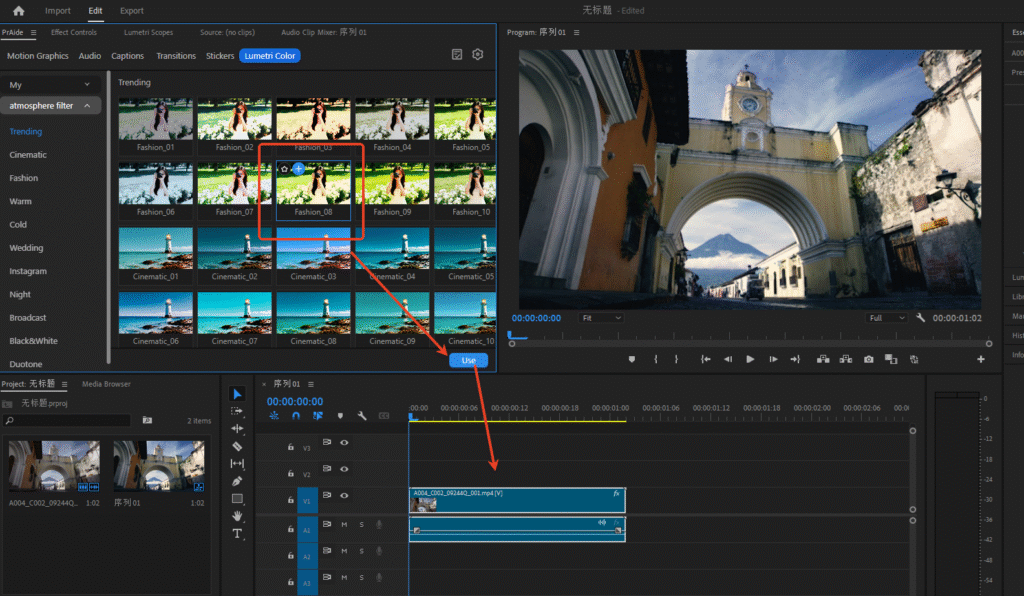1024x596 pixels.
Task: Open the playback resolution Full dropdown
Action: (885, 317)
